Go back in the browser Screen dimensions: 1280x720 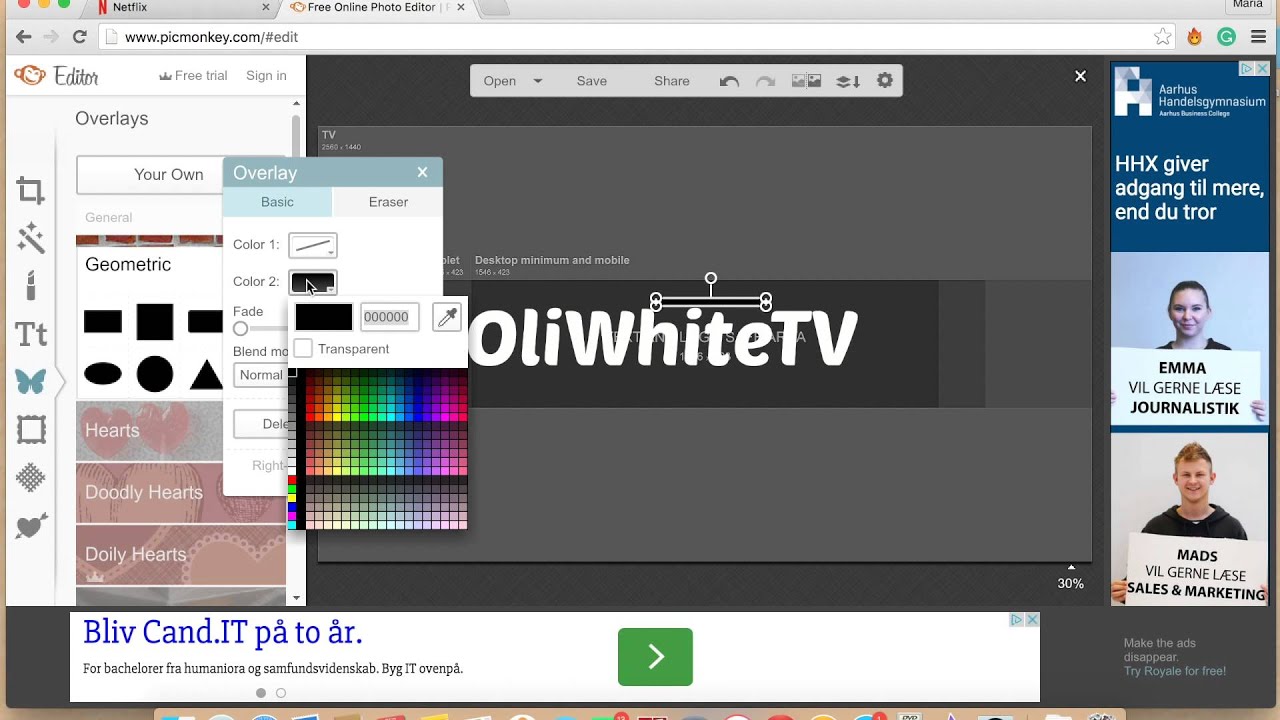24,37
